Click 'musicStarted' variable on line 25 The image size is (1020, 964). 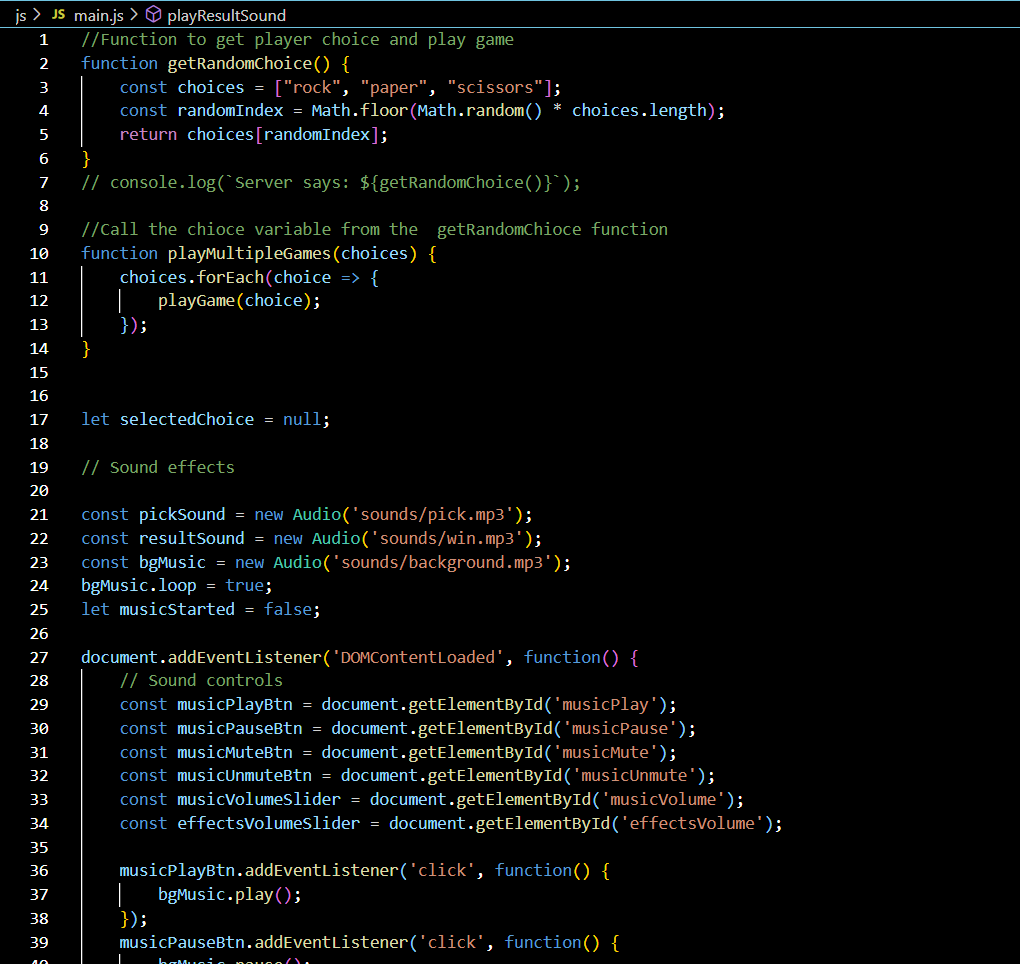tap(177, 609)
